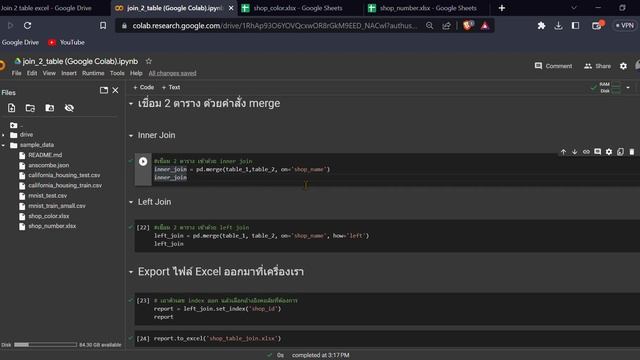The image size is (640, 360).
Task: Open the Edit menu
Action: (x=32, y=73)
